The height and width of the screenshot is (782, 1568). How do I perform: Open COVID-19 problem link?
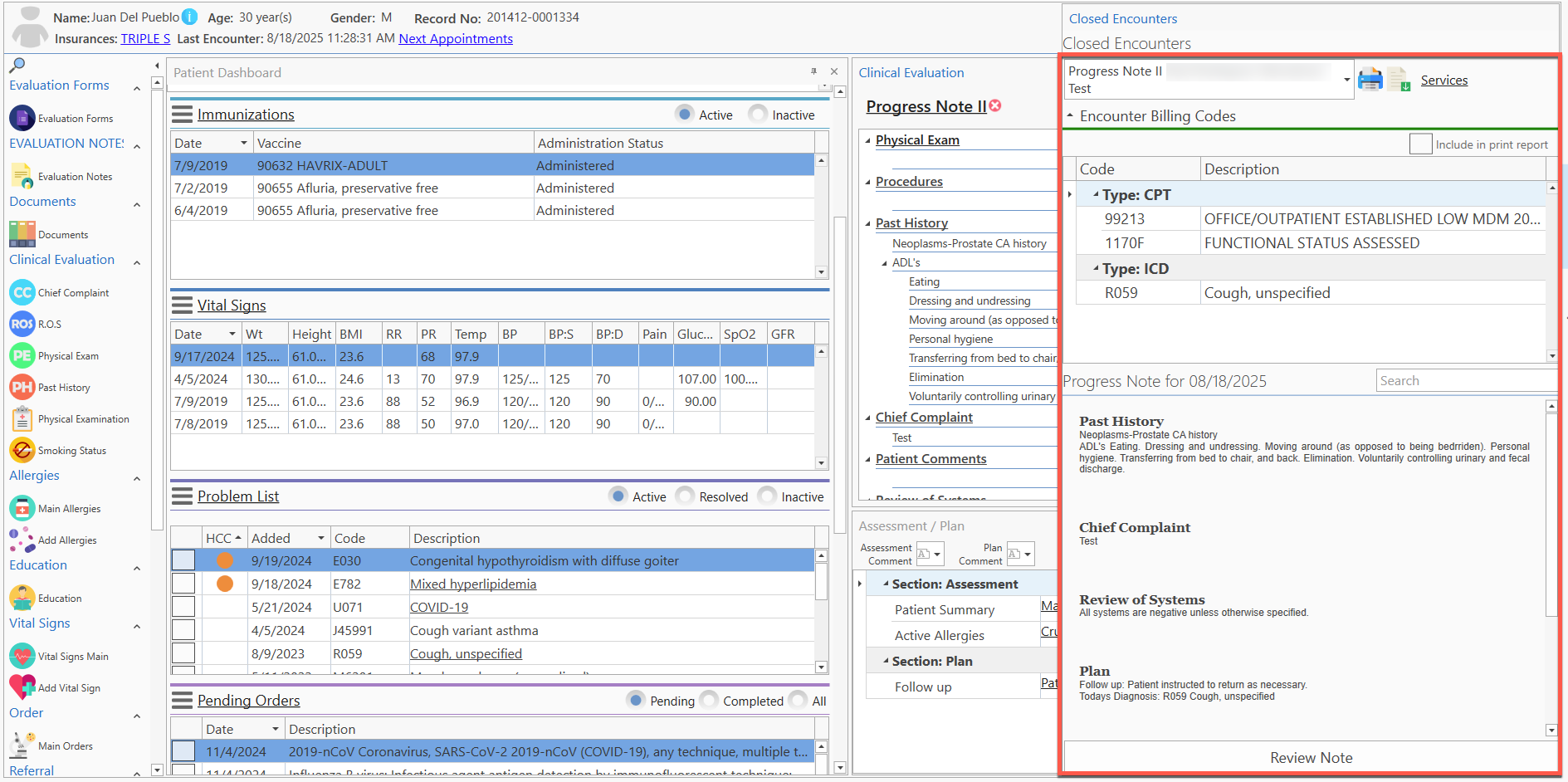(439, 607)
